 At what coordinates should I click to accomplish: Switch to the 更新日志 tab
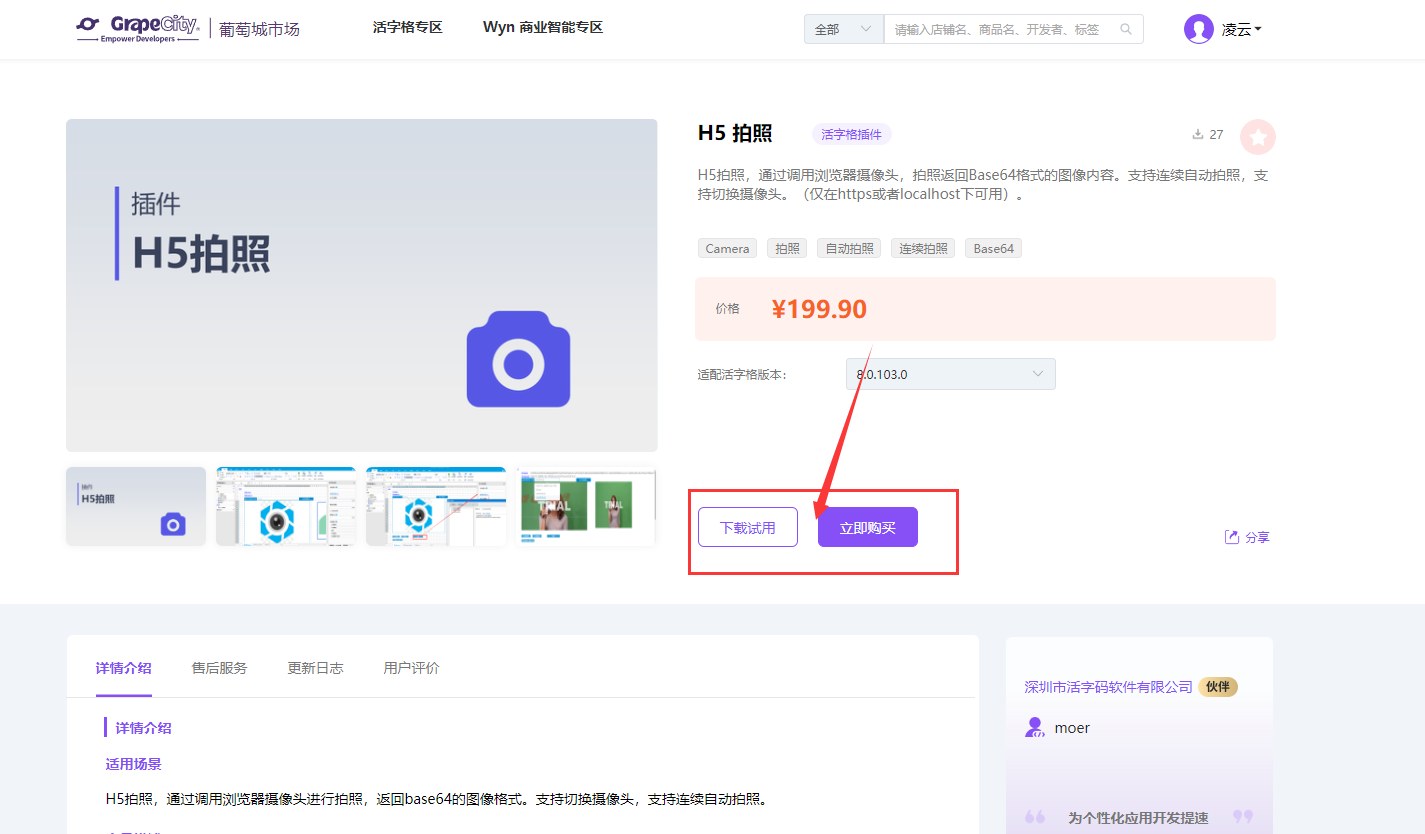tap(315, 668)
